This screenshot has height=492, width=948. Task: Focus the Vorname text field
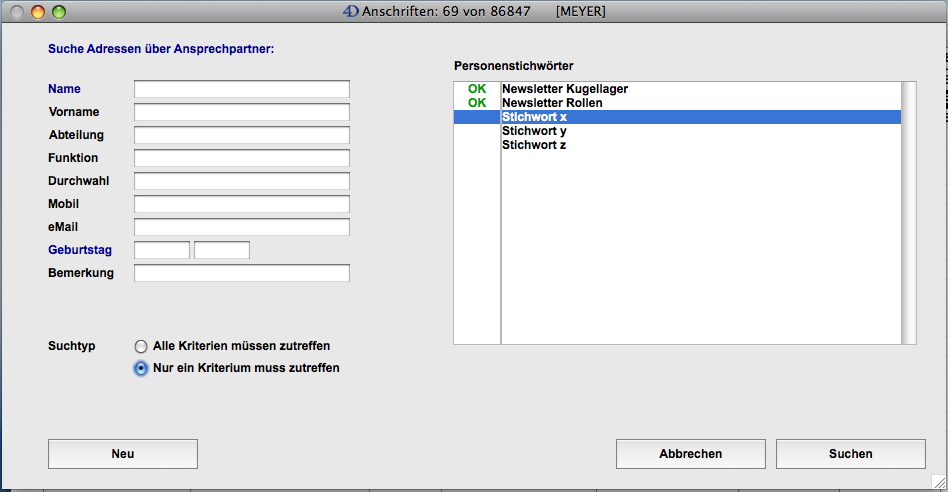242,112
